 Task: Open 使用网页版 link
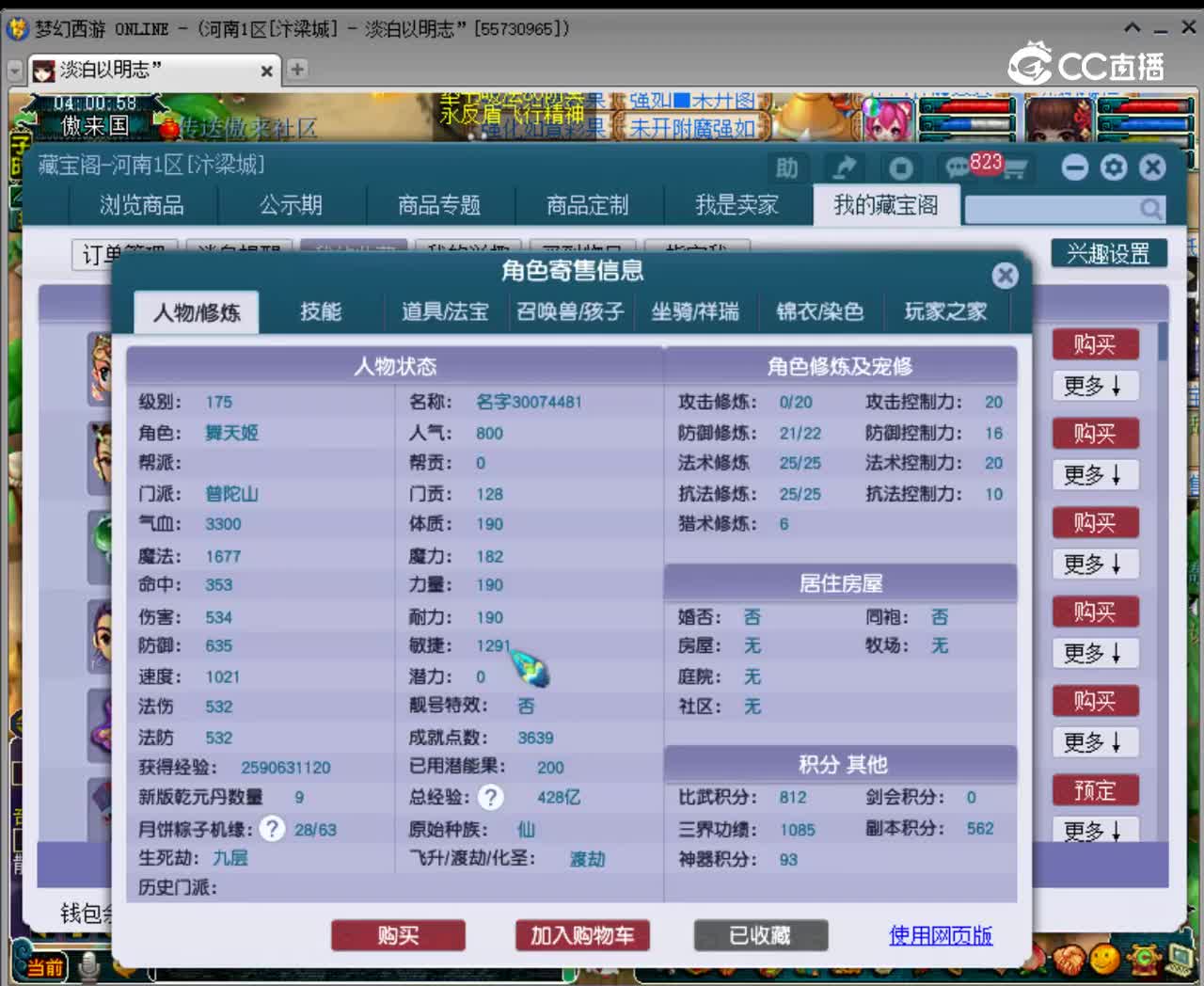[941, 935]
